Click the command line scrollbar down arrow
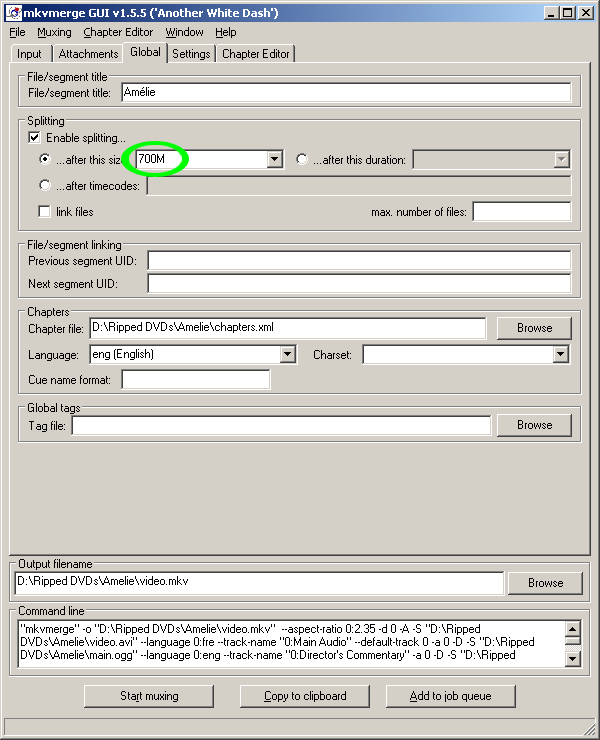This screenshot has width=600, height=740. pos(573,658)
